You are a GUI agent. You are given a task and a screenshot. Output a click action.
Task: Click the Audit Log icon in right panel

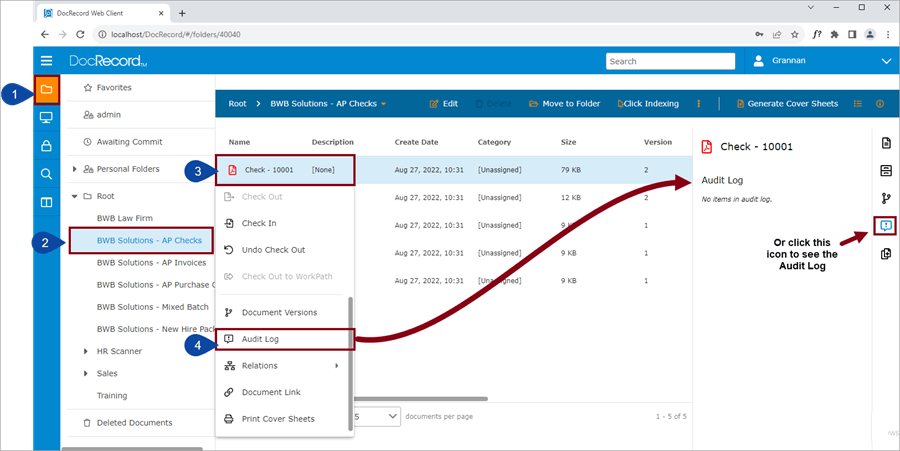click(886, 226)
